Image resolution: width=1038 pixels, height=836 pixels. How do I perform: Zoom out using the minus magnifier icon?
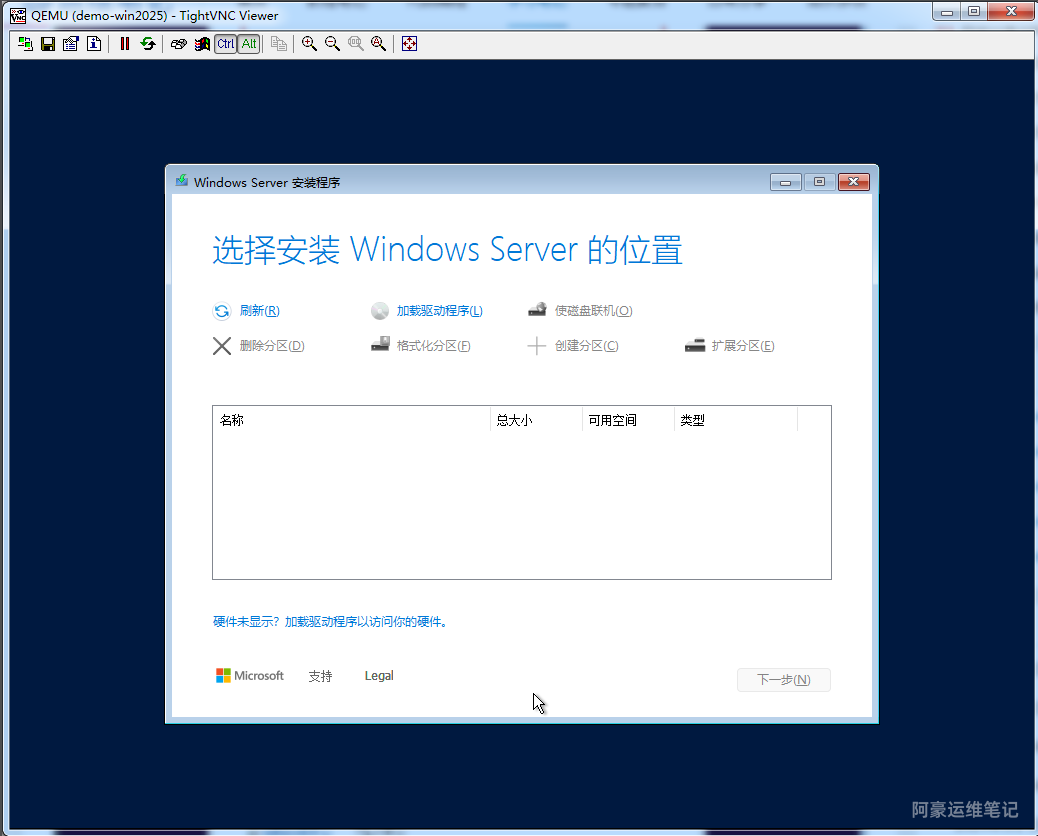tap(332, 44)
